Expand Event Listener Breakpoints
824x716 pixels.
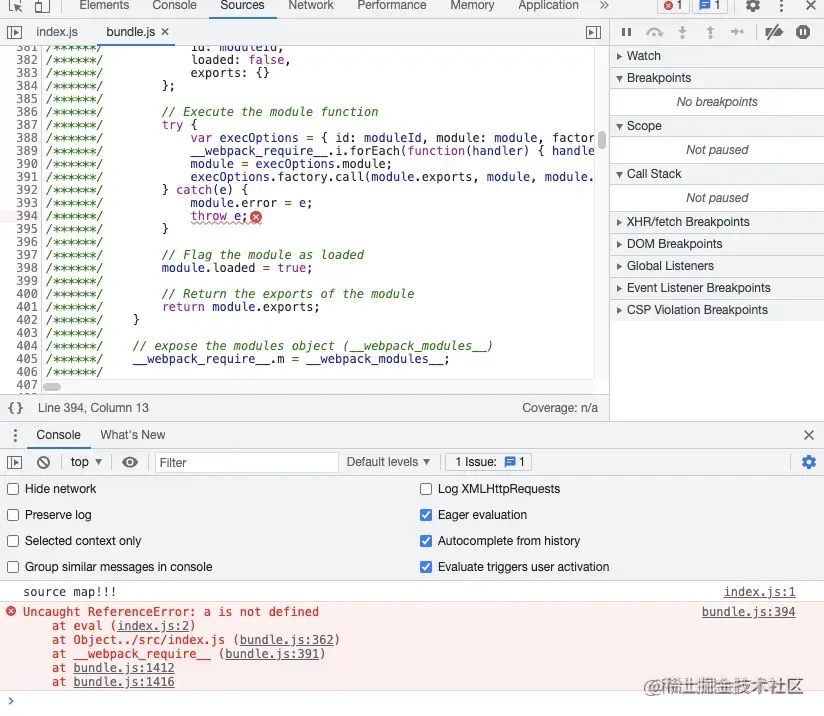(717, 288)
